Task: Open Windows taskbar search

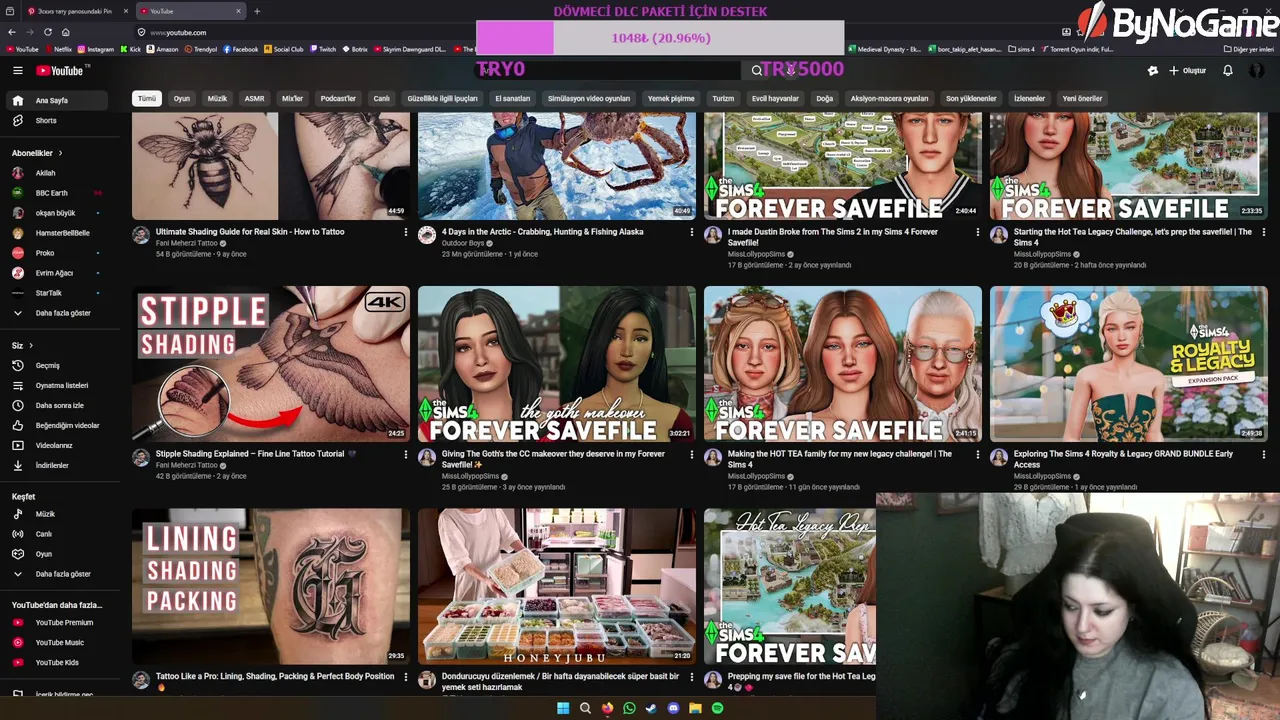Action: 585,708
